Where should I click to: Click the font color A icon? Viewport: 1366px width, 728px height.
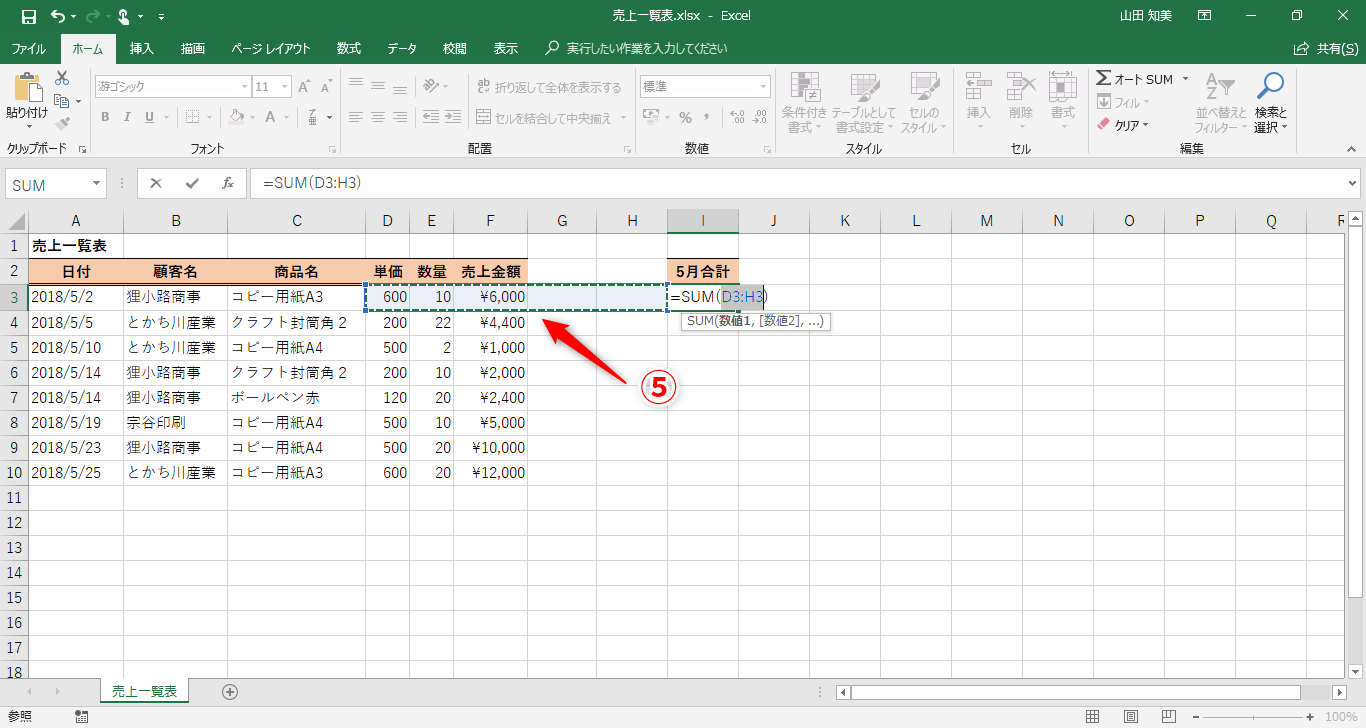pos(271,117)
